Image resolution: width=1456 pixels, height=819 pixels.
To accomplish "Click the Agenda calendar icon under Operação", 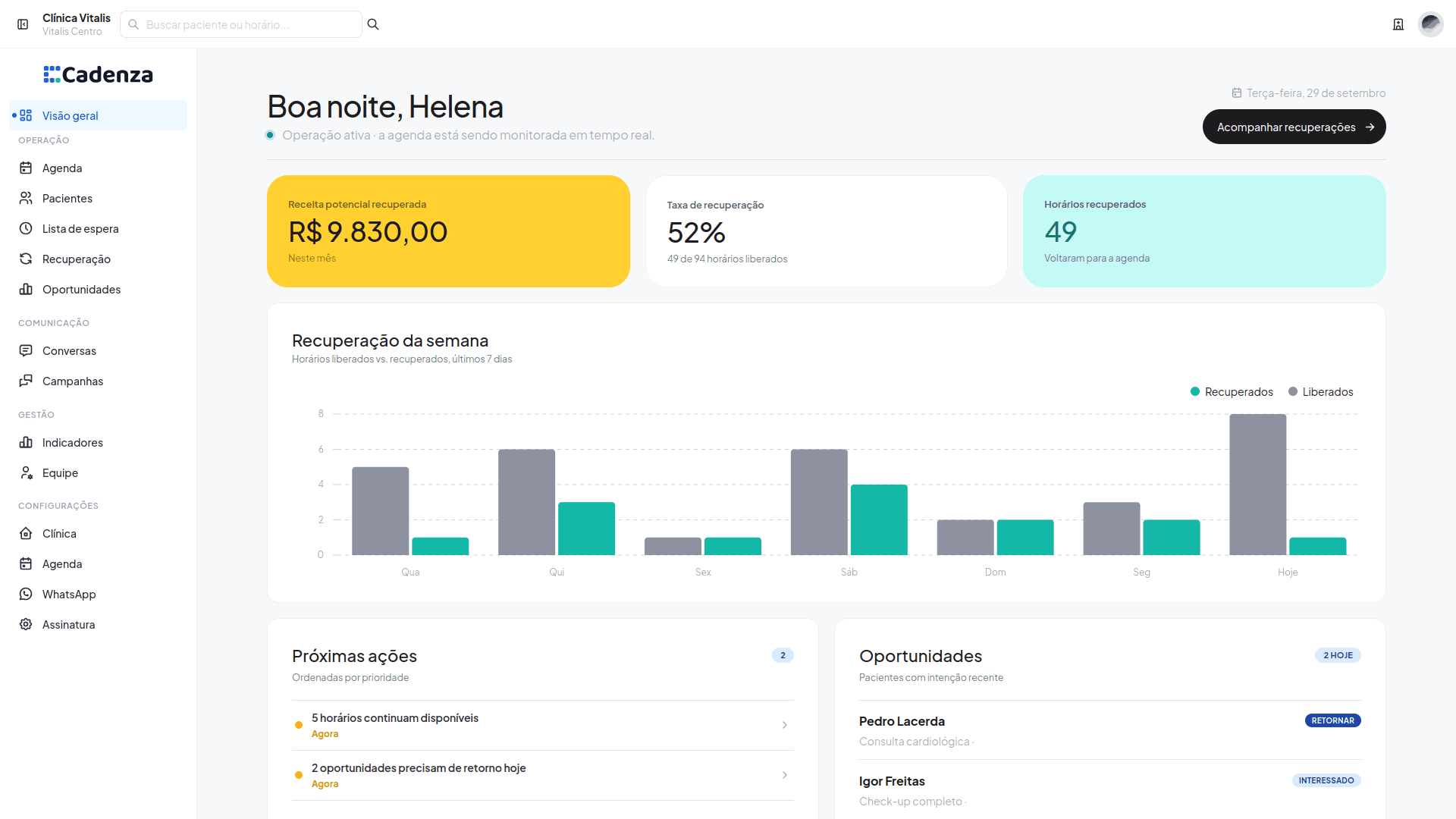I will (26, 168).
